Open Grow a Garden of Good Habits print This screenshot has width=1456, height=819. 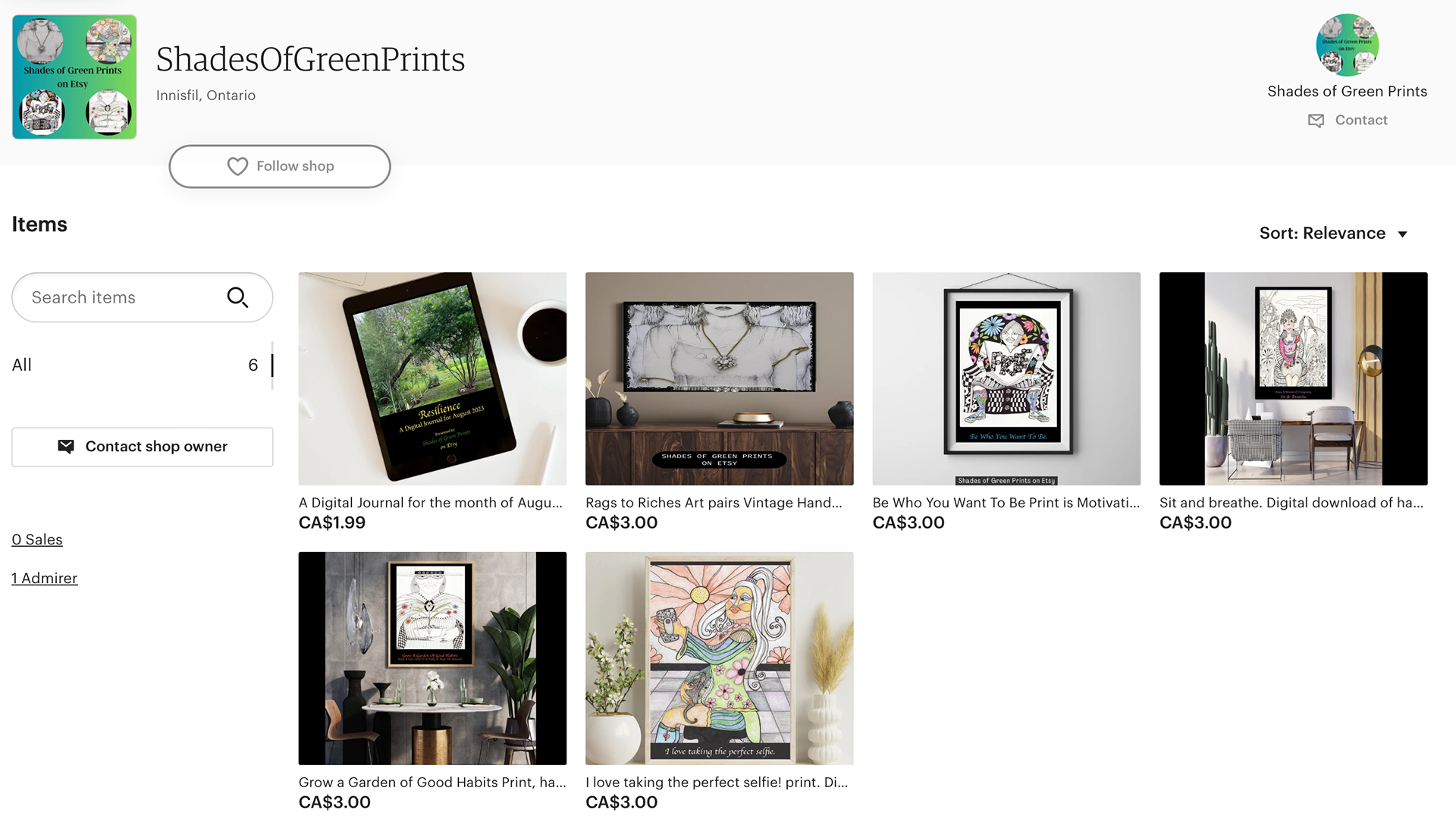coord(432,658)
